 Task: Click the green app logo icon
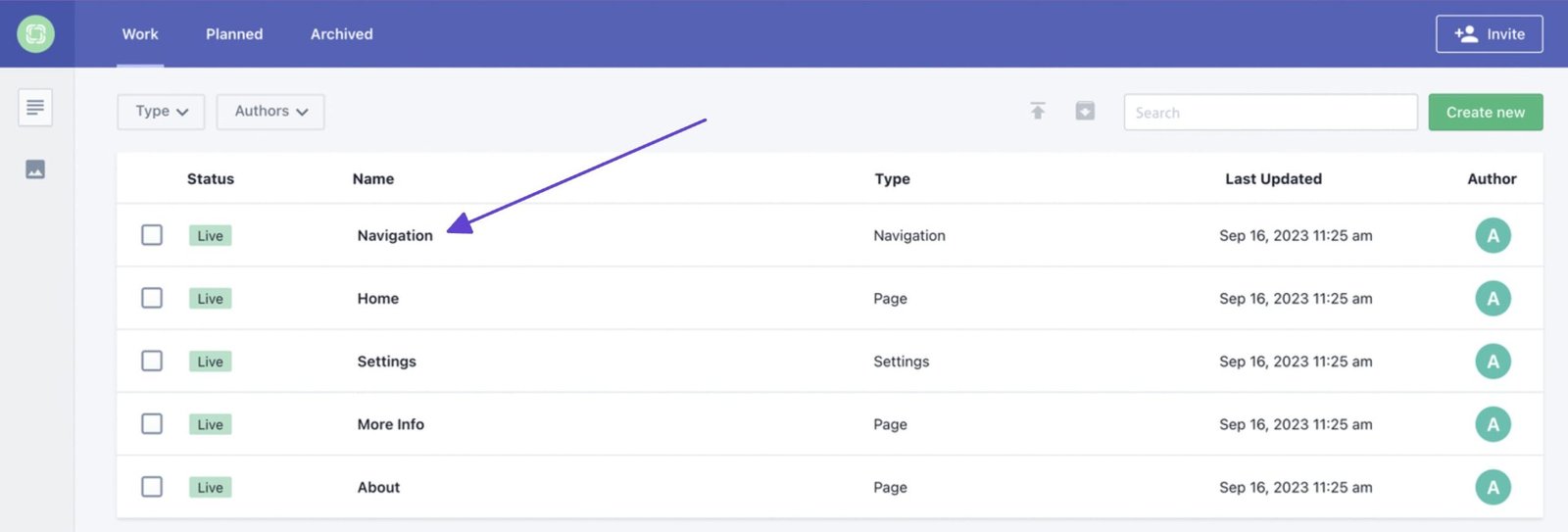36,34
